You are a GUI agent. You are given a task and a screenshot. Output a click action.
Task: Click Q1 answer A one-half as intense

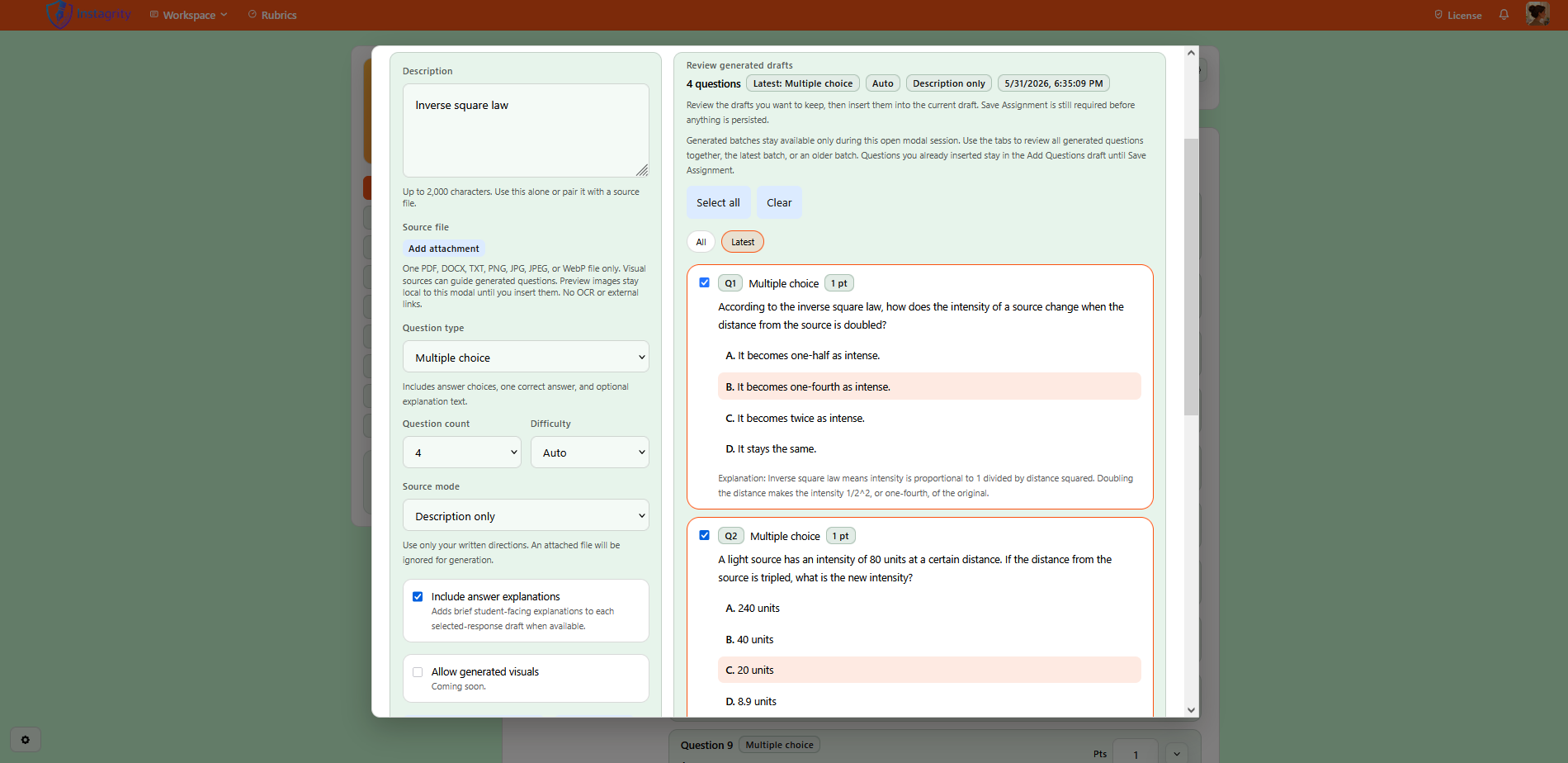point(929,356)
